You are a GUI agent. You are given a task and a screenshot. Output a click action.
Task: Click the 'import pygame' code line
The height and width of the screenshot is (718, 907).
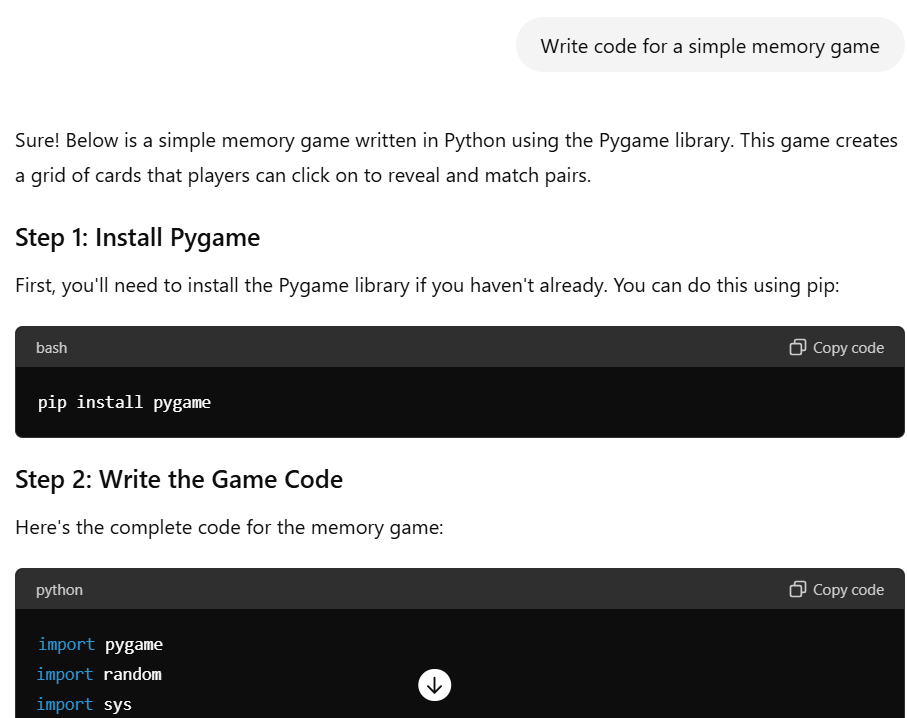(x=100, y=644)
